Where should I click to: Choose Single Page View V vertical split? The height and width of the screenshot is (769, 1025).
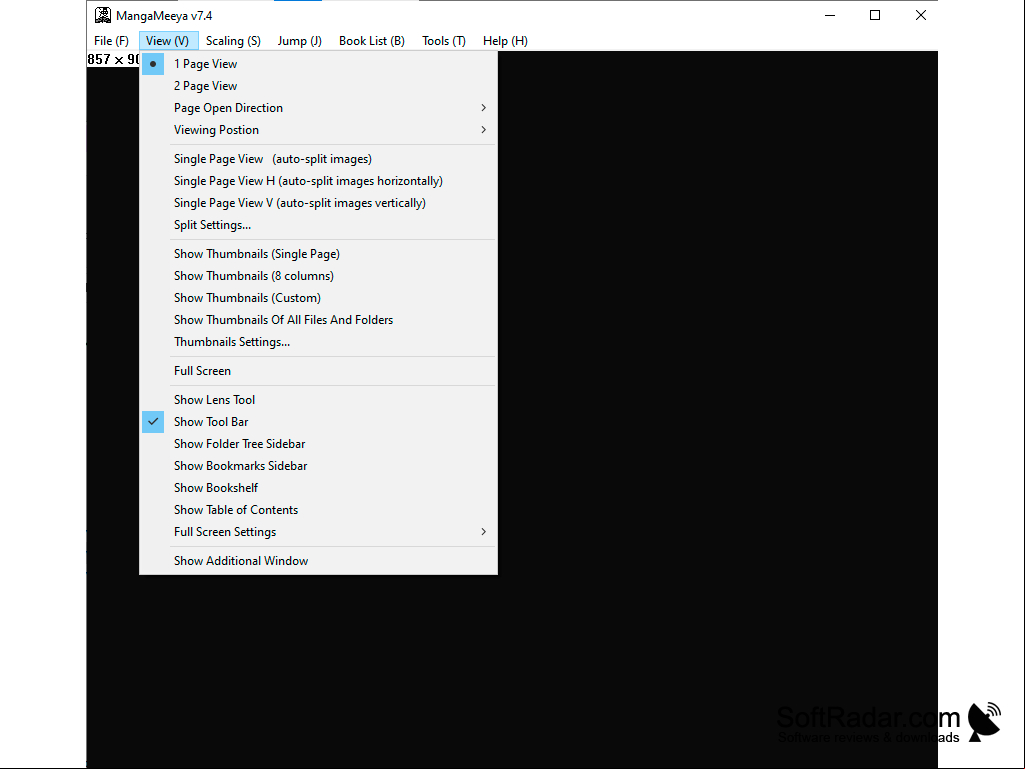pos(318,203)
